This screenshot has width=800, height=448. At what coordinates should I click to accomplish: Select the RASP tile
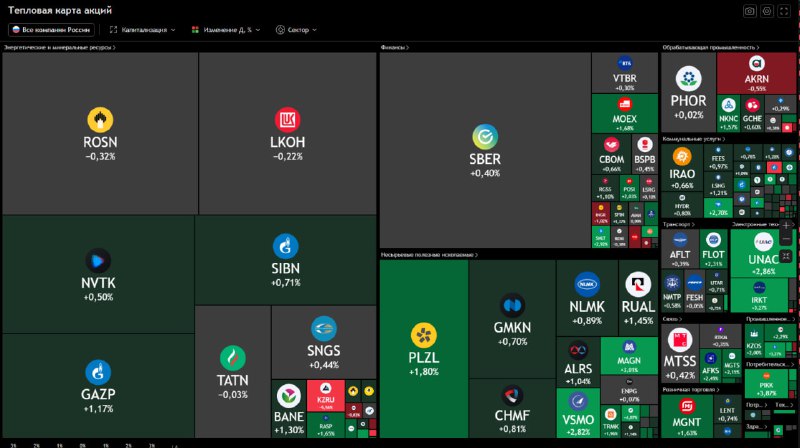[x=326, y=425]
